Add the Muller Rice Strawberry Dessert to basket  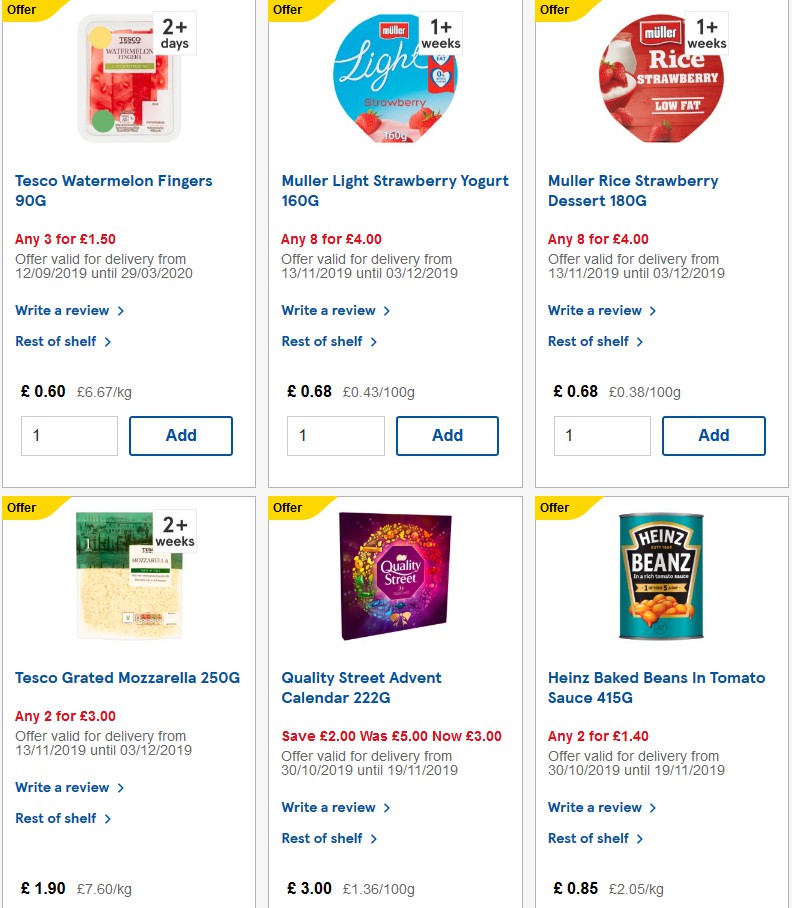click(x=713, y=435)
